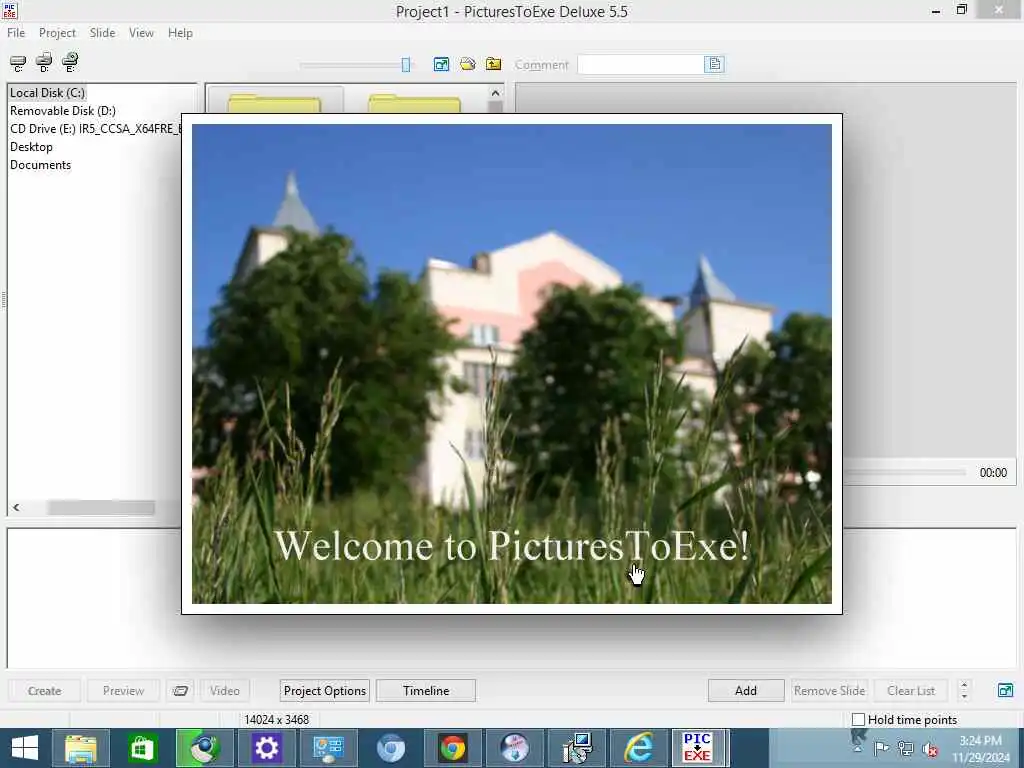Click the 00:00 time display
1024x768 pixels.
993,473
